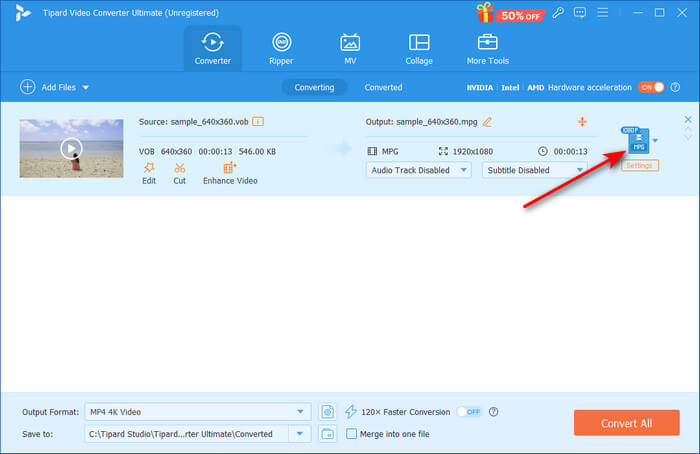This screenshot has width=700, height=454.
Task: Click the Cut scissors icon
Action: 179,173
